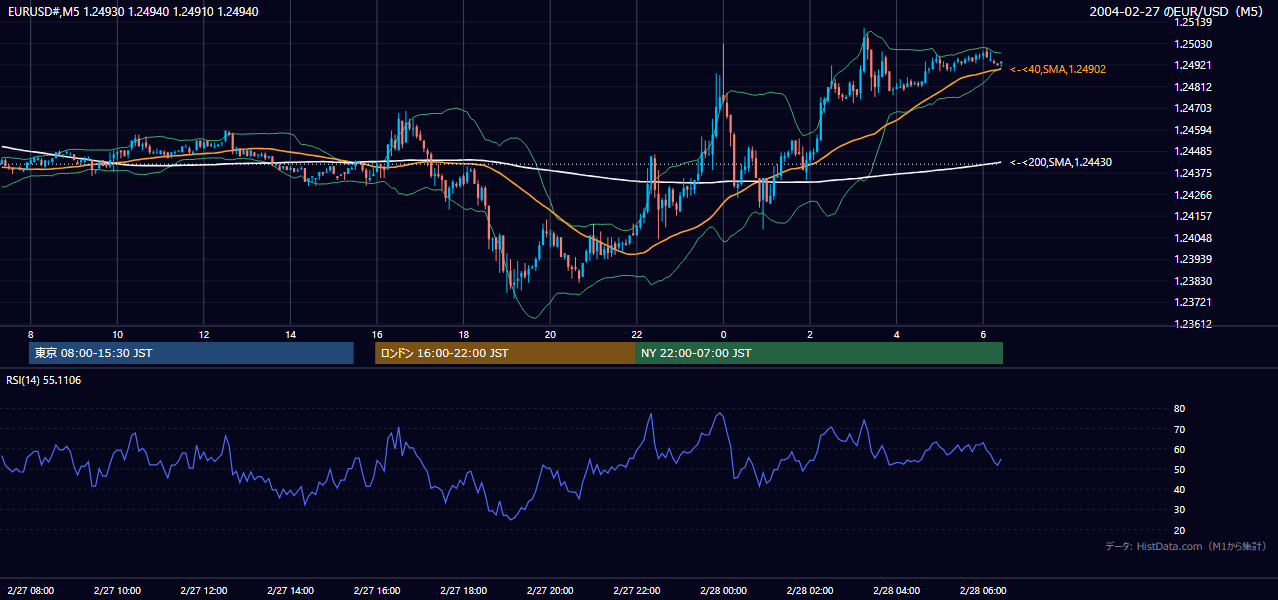Image resolution: width=1278 pixels, height=600 pixels.
Task: Select the 2/28 00:00 time axis marker
Action: pyautogui.click(x=723, y=591)
